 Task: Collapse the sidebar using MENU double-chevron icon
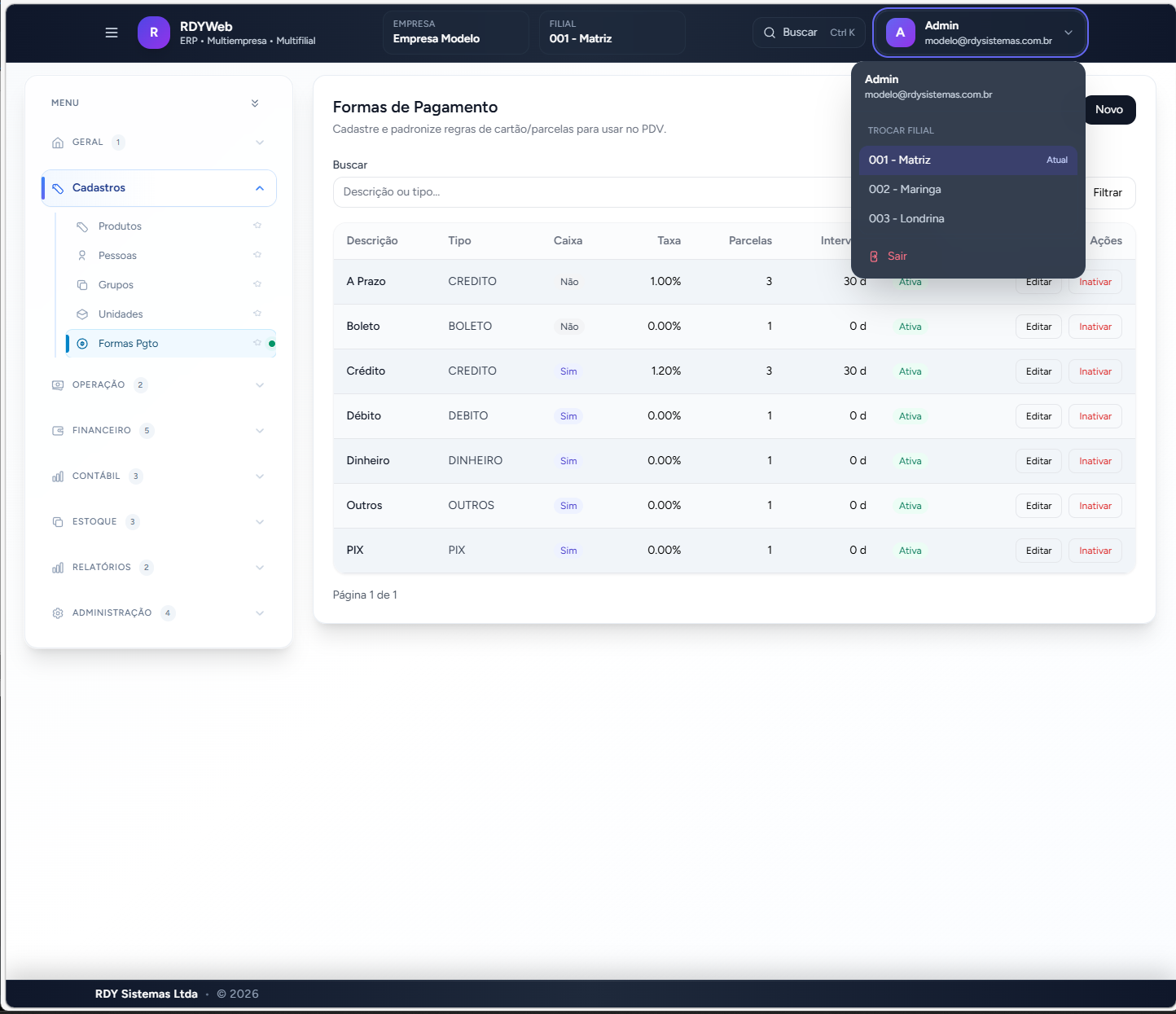[x=255, y=103]
